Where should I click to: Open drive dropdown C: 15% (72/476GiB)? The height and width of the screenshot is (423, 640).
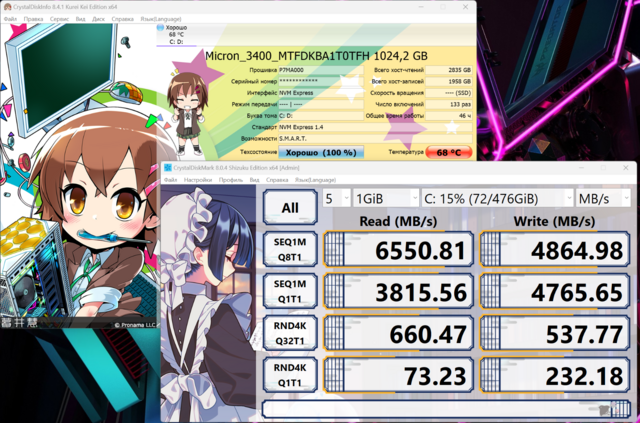(497, 198)
